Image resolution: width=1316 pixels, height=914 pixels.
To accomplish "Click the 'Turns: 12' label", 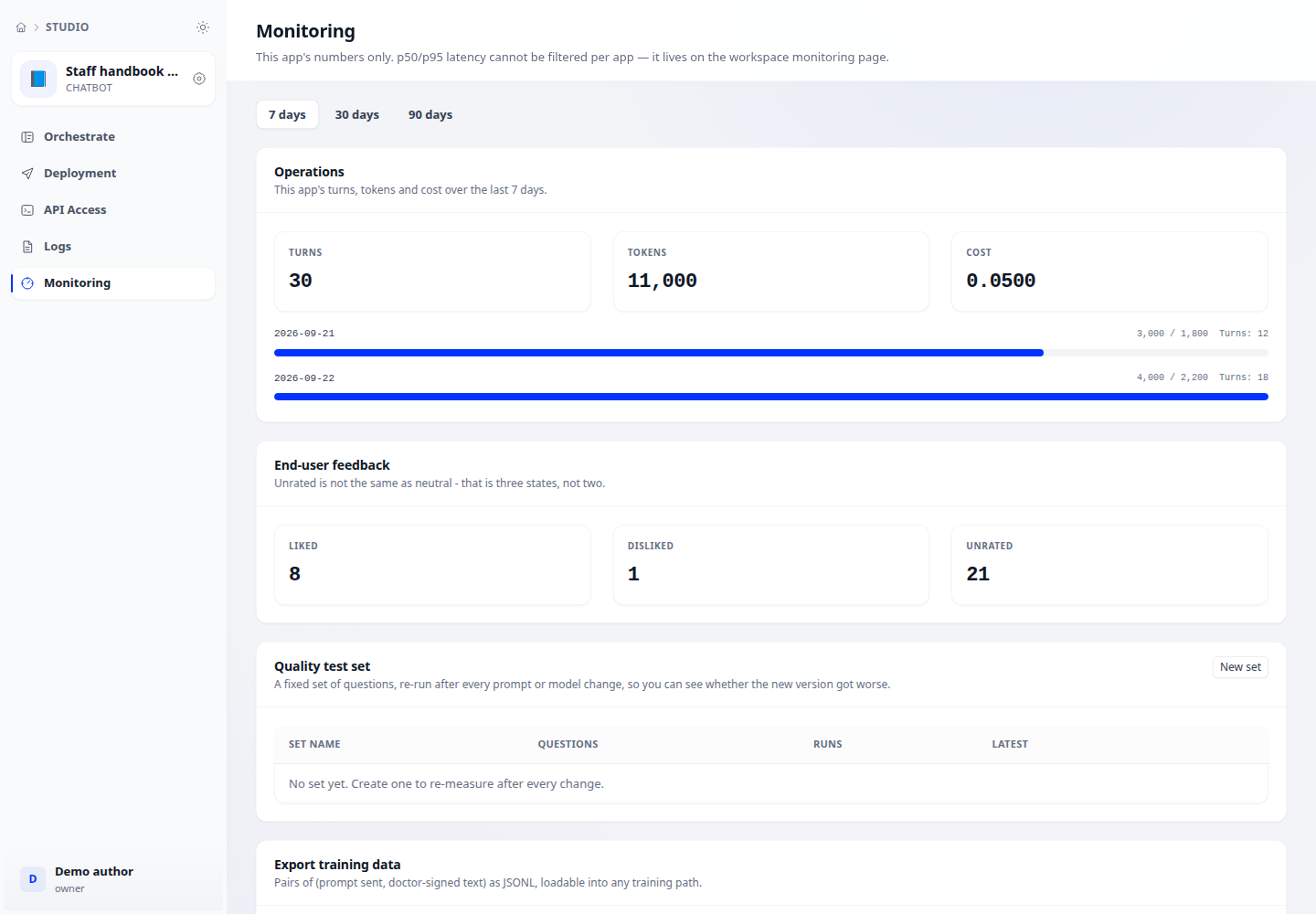I will (1244, 334).
